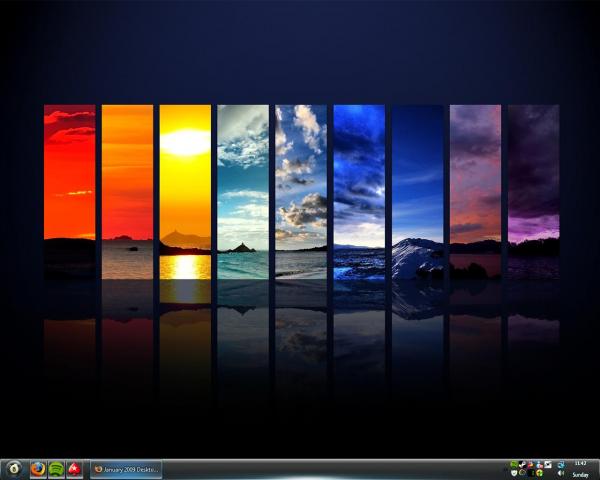Click the yellow sun wallpaper panel
This screenshot has height=480, width=600.
click(185, 170)
